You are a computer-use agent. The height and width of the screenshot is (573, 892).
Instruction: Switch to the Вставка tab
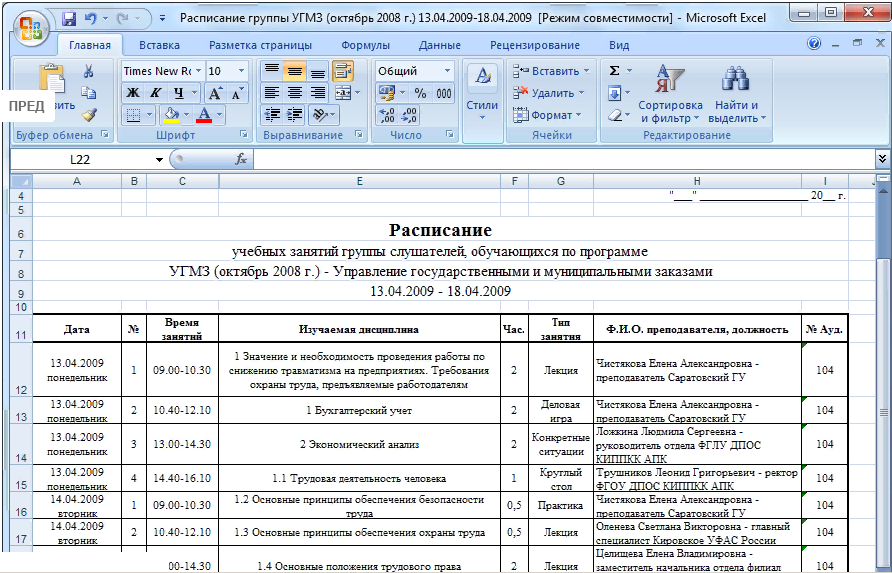[x=160, y=45]
